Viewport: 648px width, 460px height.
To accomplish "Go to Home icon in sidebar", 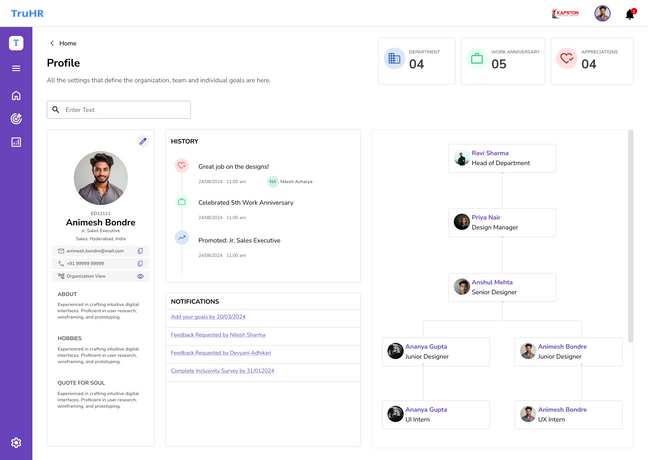I will point(16,96).
